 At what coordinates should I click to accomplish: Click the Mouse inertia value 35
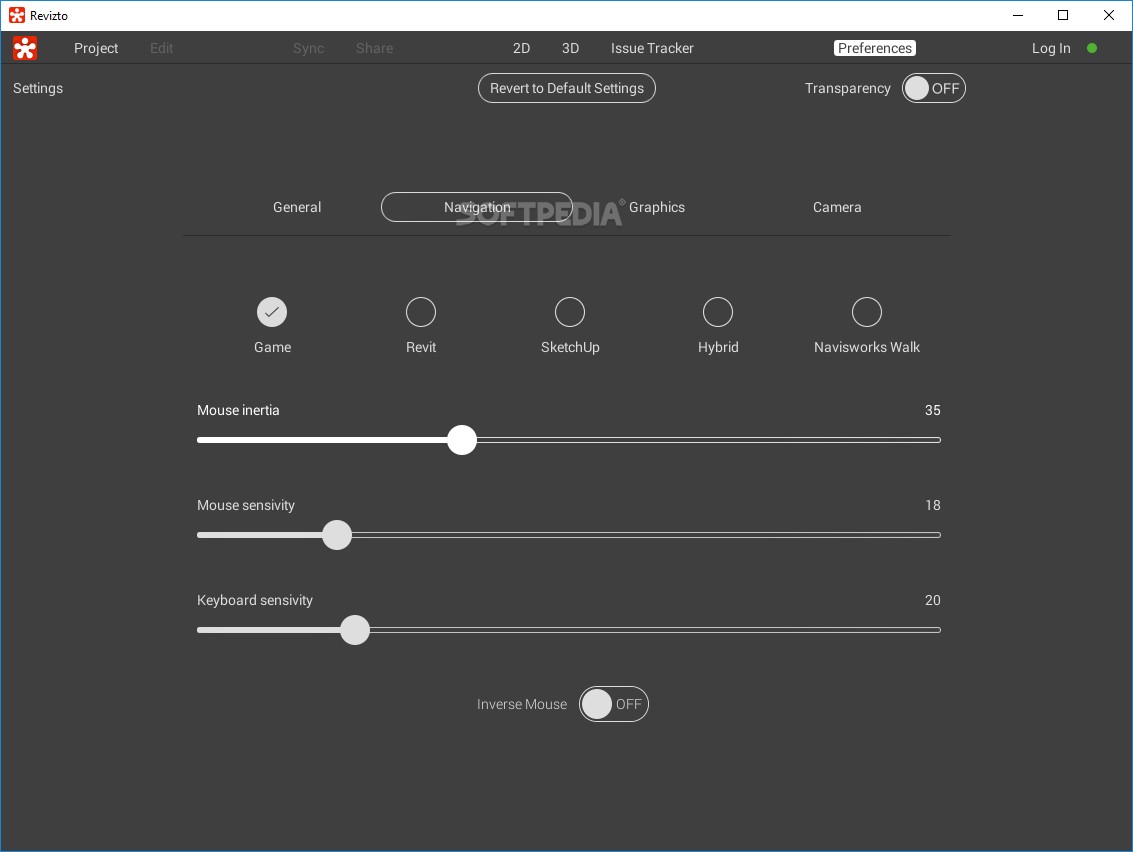pos(932,410)
